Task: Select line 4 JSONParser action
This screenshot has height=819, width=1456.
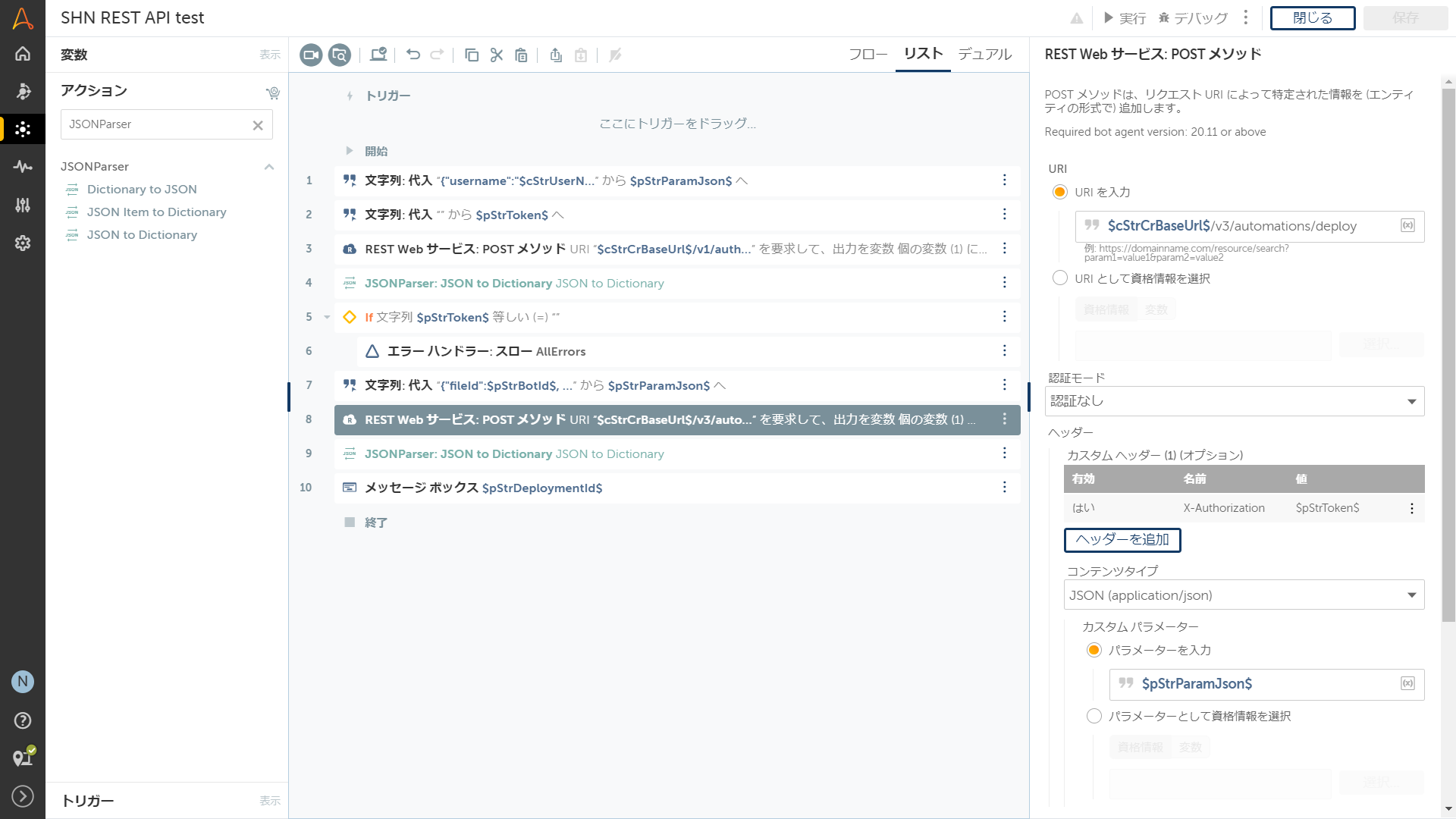Action: pos(677,283)
